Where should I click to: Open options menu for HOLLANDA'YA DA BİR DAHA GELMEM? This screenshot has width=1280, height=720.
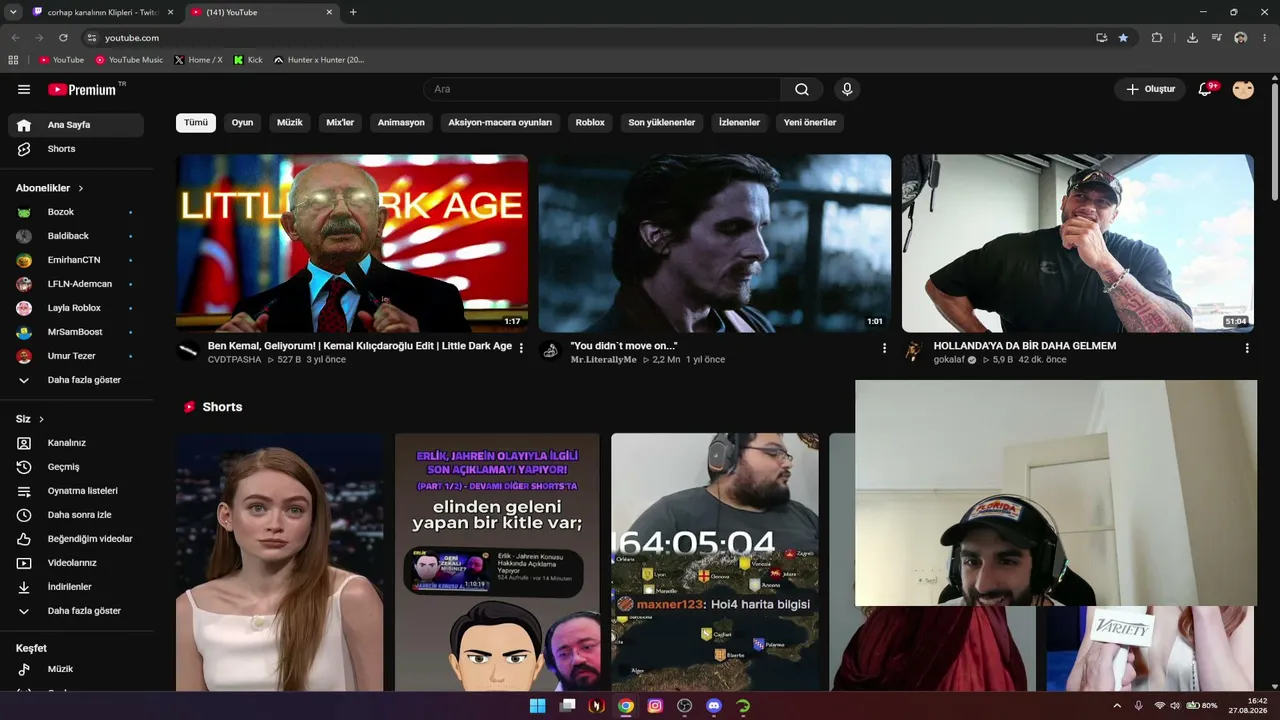[x=1247, y=348]
